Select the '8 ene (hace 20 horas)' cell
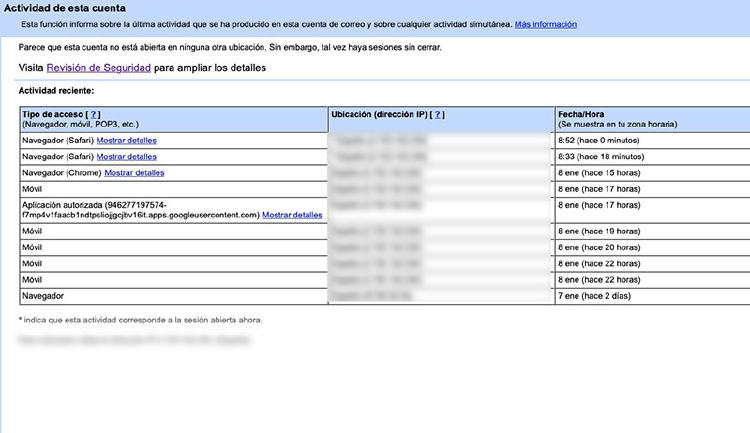The image size is (750, 433). [600, 247]
